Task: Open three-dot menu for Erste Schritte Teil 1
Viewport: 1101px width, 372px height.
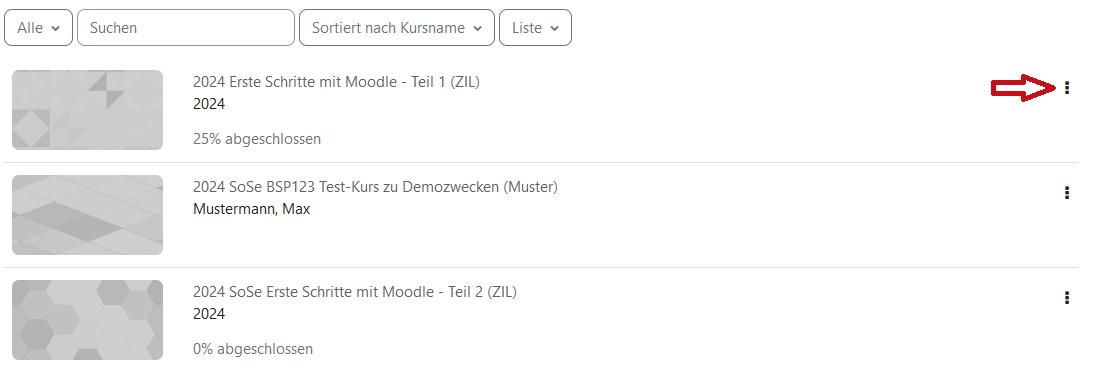Action: [x=1067, y=88]
